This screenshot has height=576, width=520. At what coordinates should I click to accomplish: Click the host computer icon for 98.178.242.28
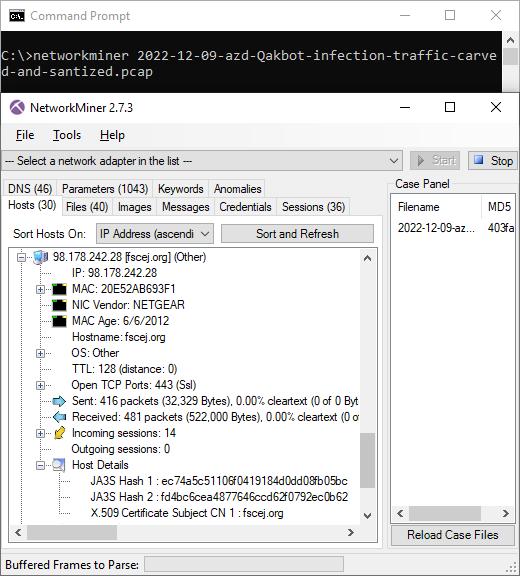(40, 257)
